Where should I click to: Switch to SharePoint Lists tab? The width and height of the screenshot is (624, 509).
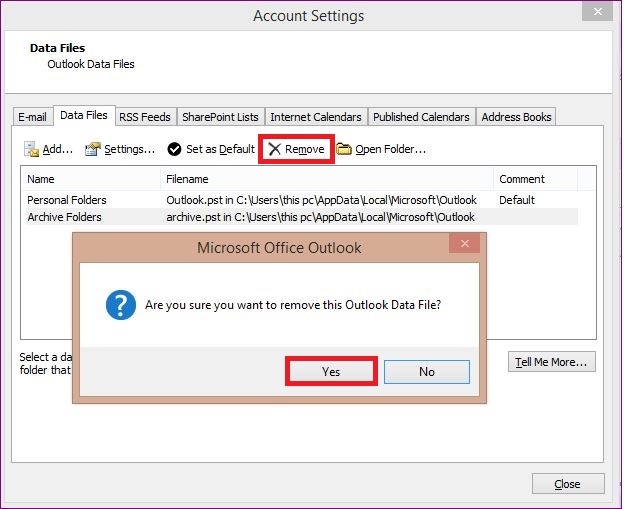pyautogui.click(x=220, y=117)
